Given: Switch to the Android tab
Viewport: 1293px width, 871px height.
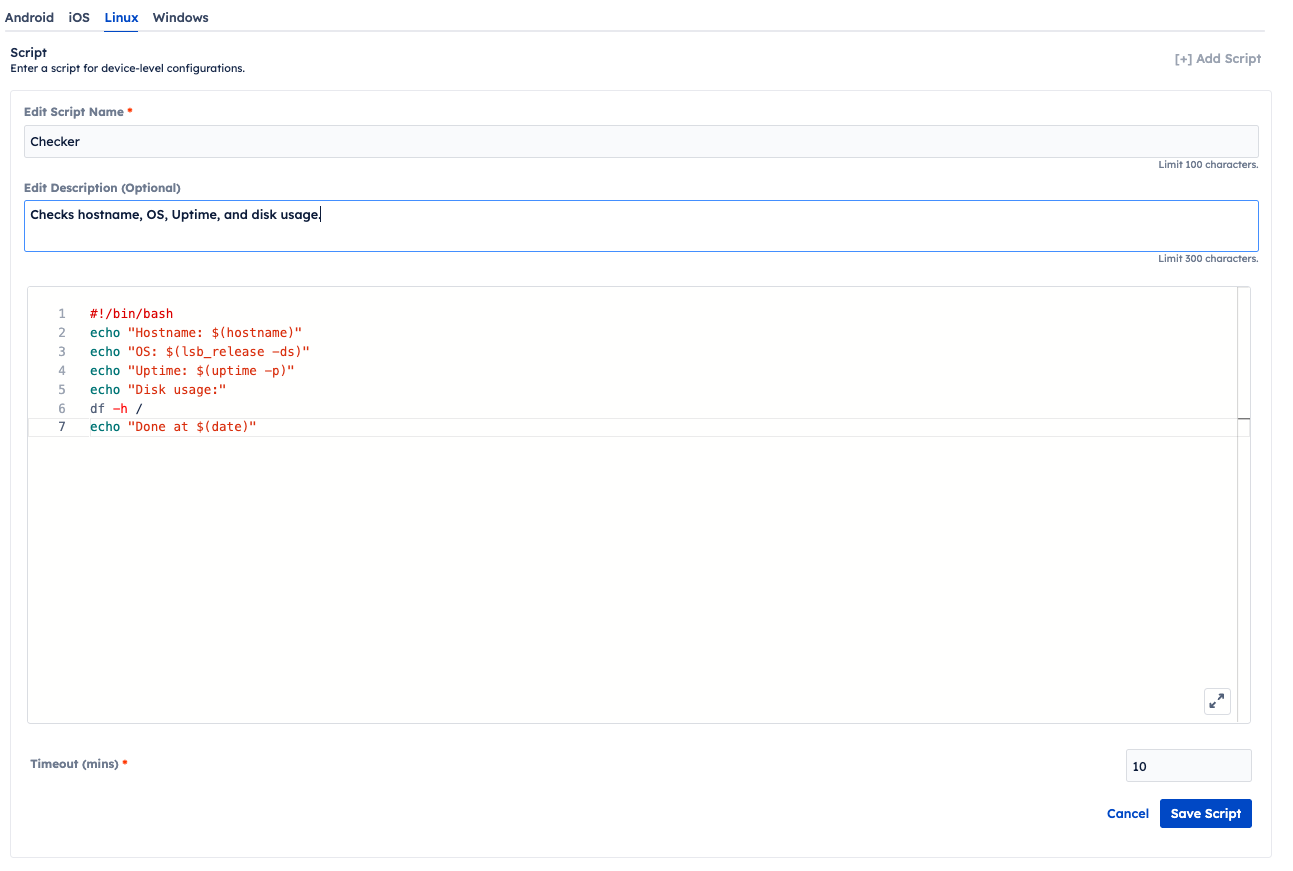Looking at the screenshot, I should pyautogui.click(x=29, y=17).
